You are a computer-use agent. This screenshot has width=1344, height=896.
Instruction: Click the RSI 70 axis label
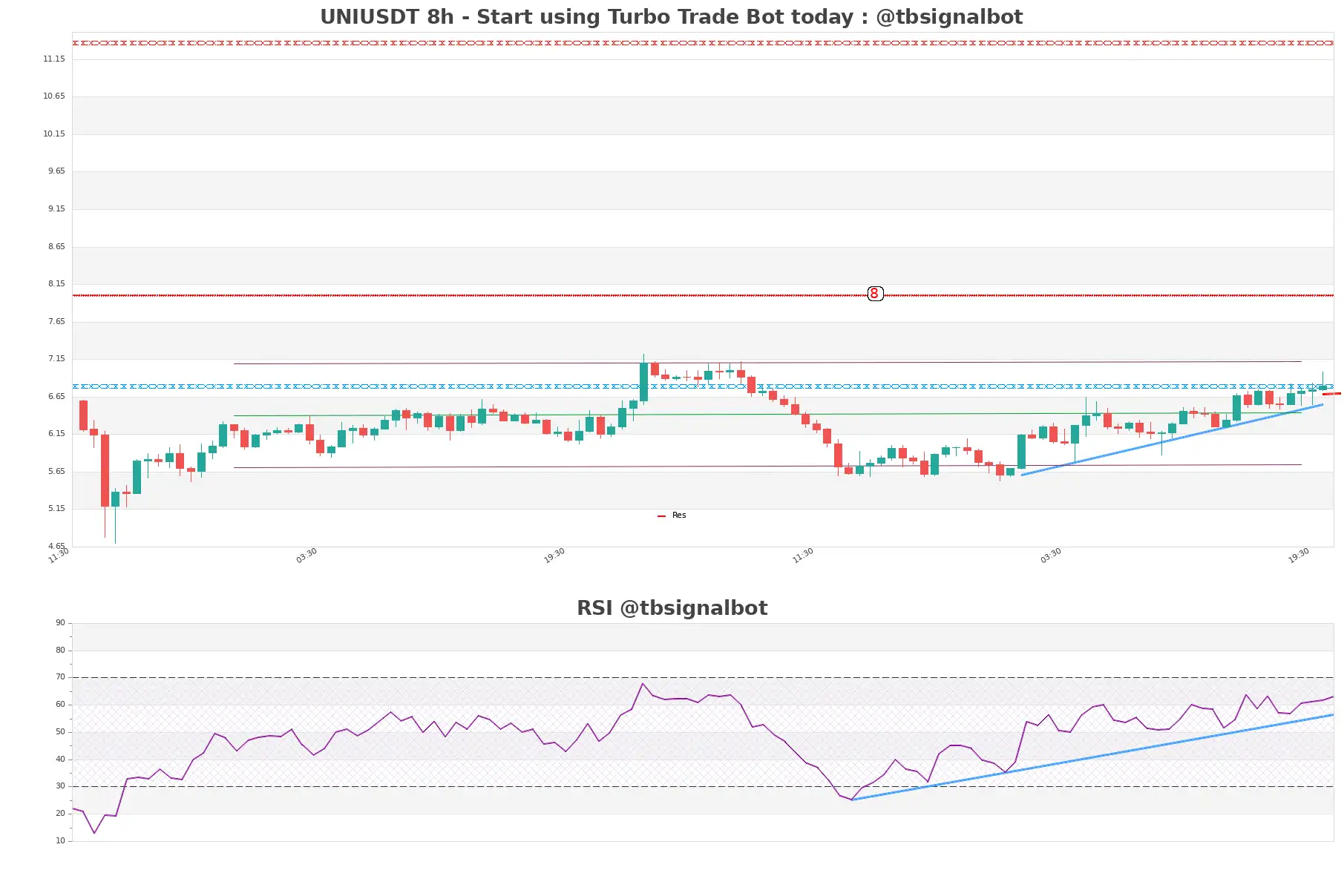[x=60, y=676]
